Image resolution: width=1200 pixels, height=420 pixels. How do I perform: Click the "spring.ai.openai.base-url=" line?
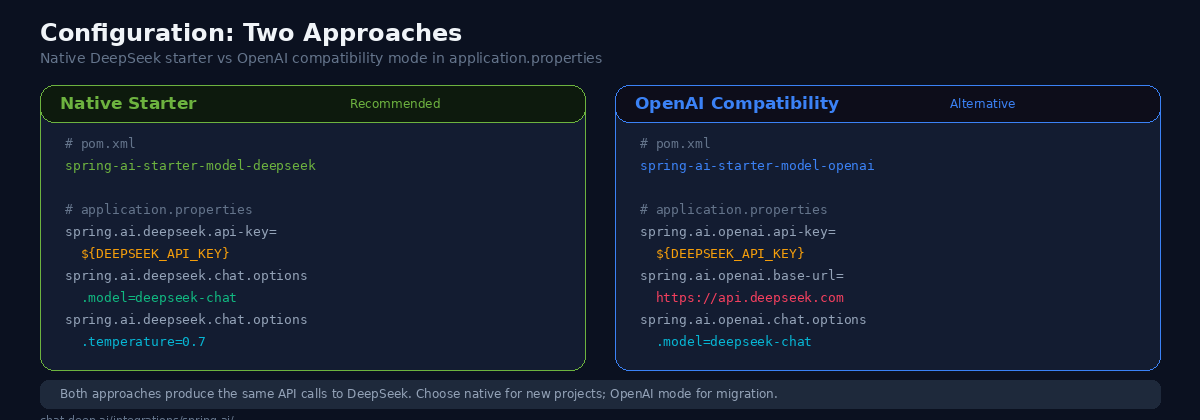[x=742, y=276]
